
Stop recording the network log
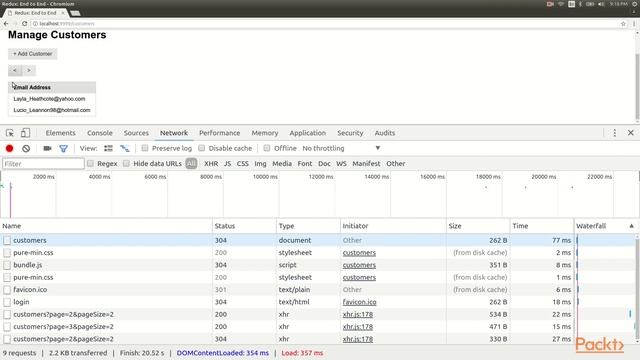click(9, 149)
